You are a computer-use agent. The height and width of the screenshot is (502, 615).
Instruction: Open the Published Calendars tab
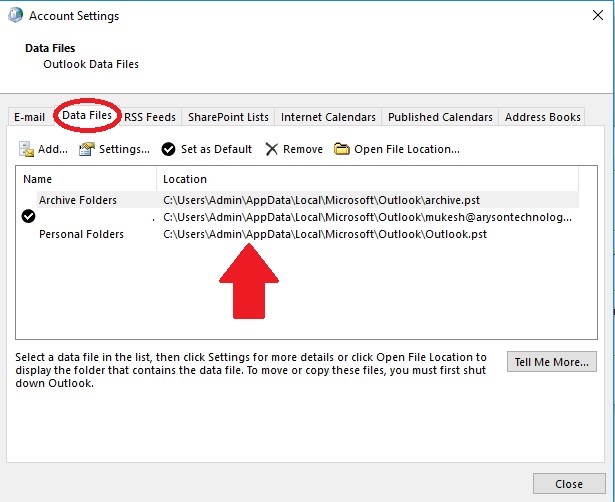click(440, 117)
